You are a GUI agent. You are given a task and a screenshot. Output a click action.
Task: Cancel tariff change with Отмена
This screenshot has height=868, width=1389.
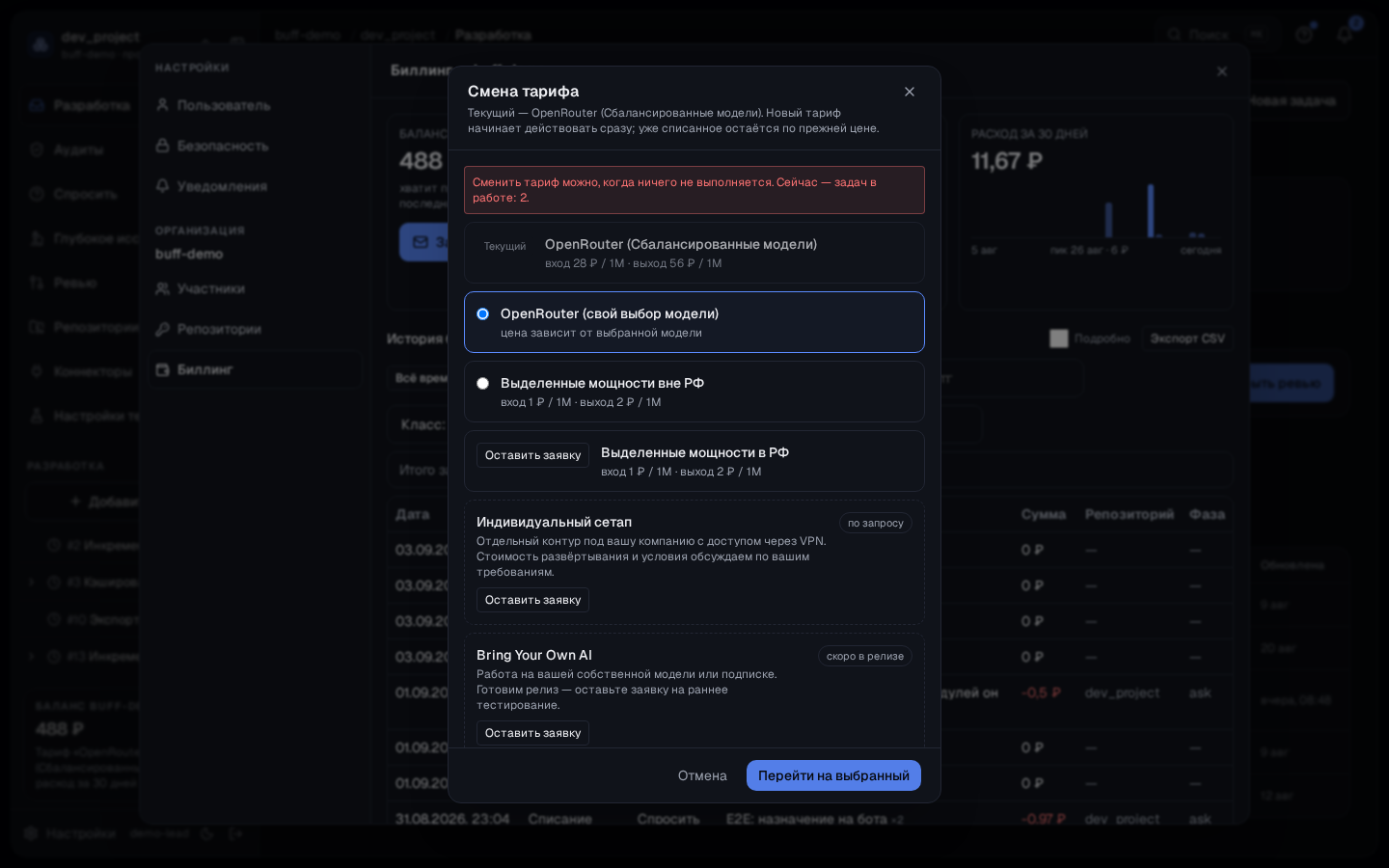(702, 775)
